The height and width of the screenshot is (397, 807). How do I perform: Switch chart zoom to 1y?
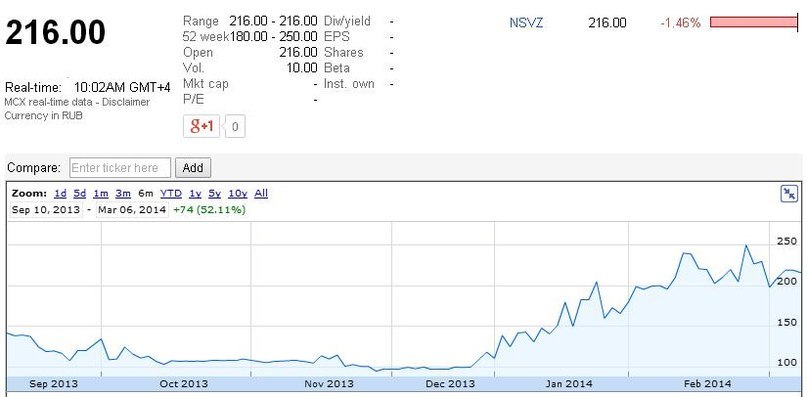195,194
